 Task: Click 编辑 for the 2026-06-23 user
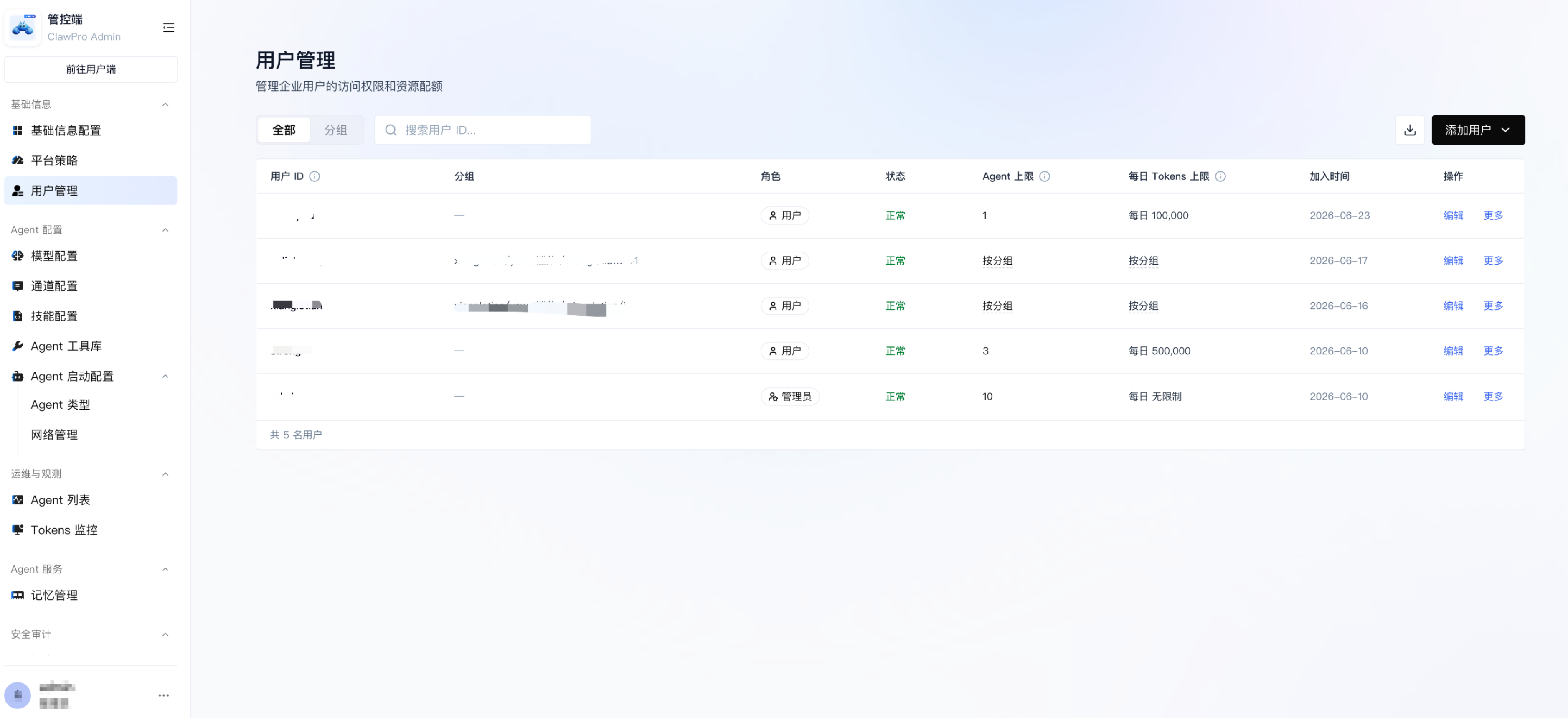click(x=1453, y=216)
